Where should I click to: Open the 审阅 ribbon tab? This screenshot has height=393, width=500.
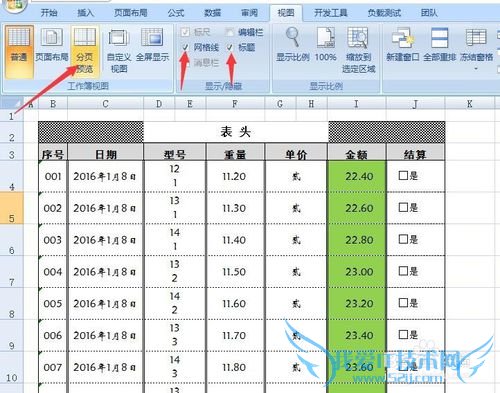pos(249,13)
